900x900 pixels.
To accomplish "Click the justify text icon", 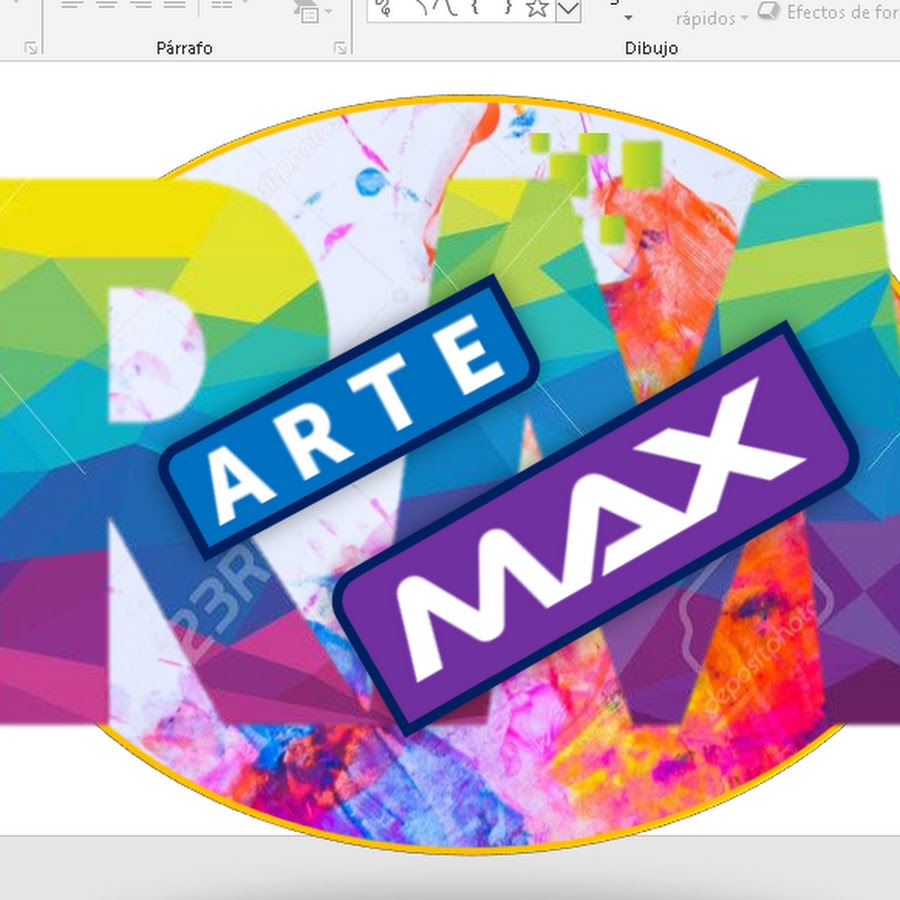I will [x=175, y=5].
